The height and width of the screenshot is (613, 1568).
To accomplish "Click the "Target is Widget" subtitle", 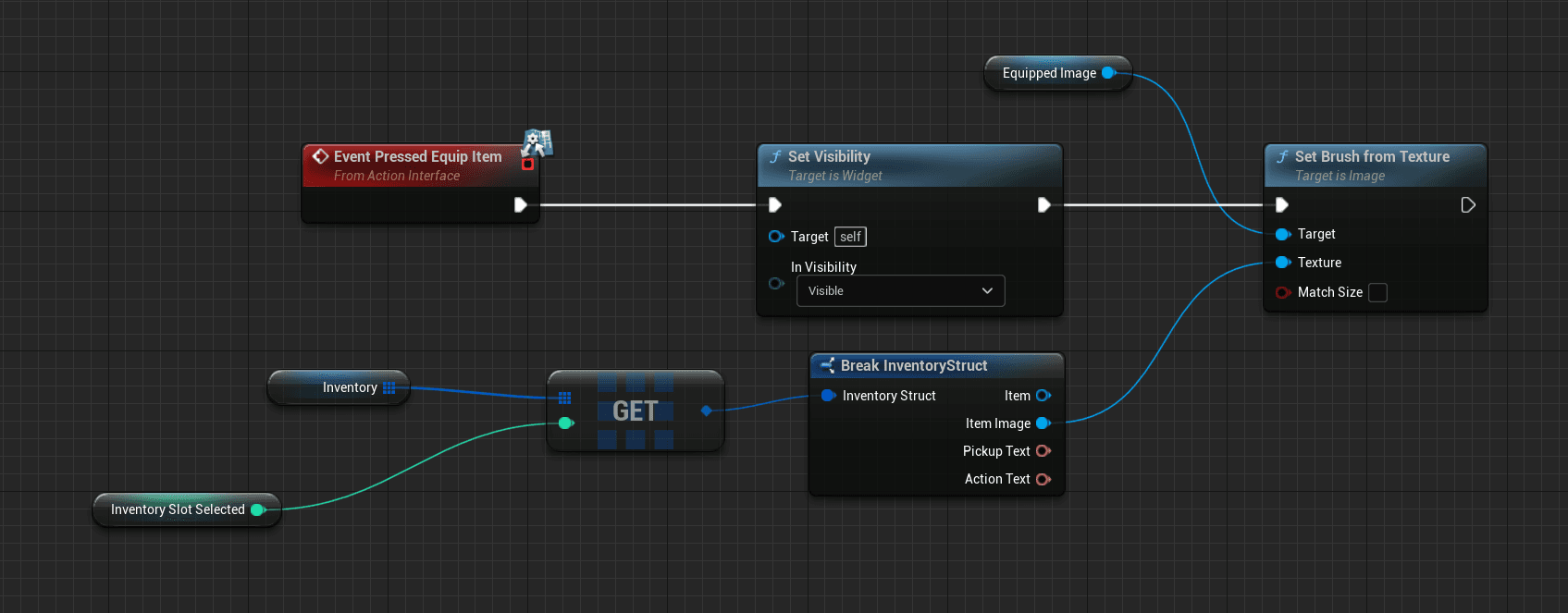I will pyautogui.click(x=834, y=176).
